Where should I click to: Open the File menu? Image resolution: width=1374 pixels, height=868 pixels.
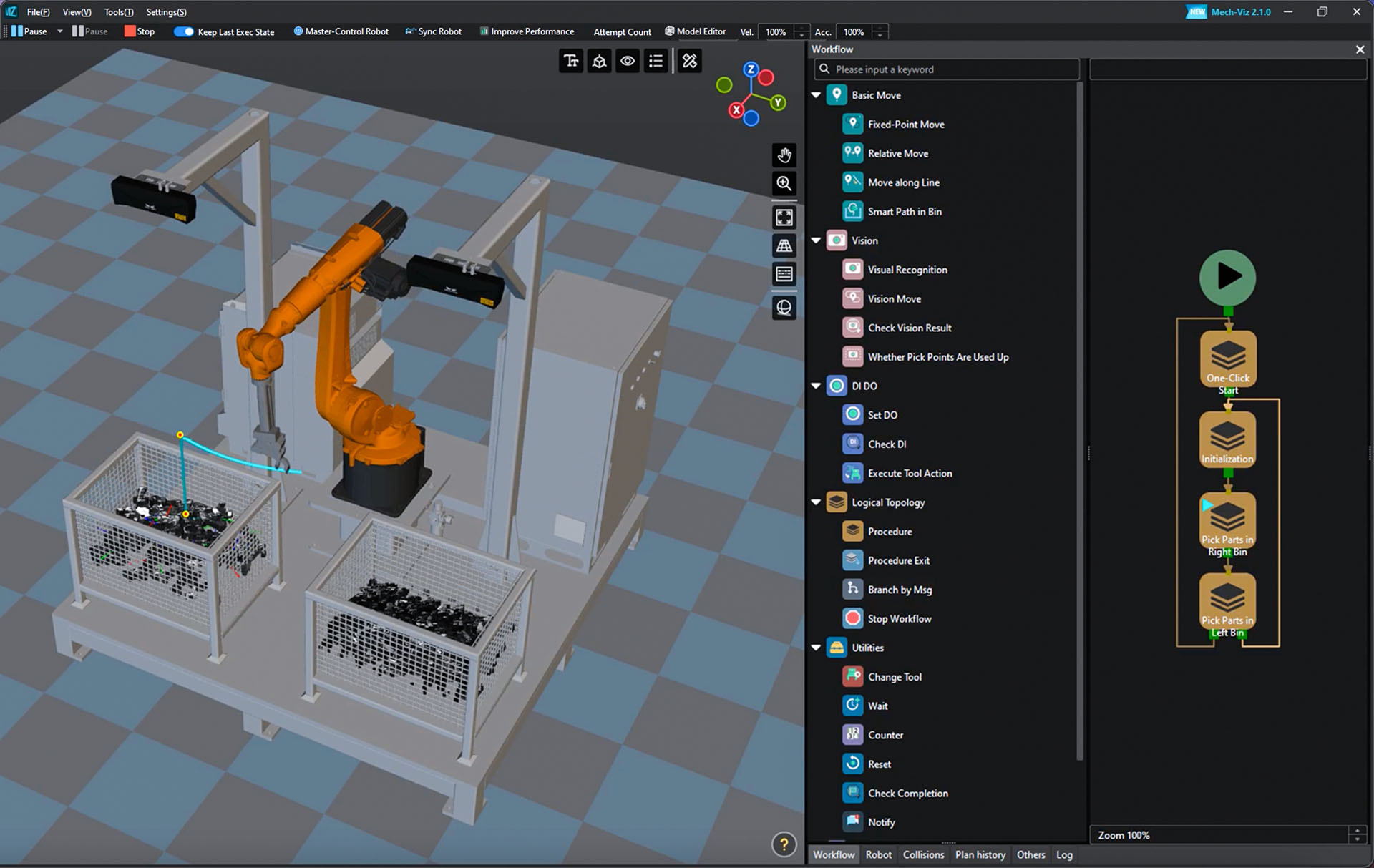[38, 12]
